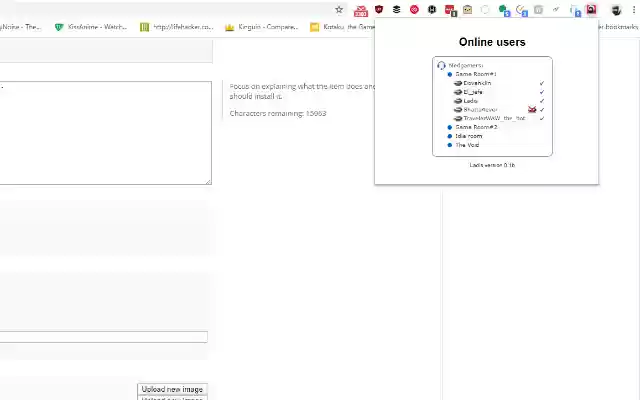Image resolution: width=640 pixels, height=400 pixels.
Task: Click the user icon next to El_jefe
Action: point(458,92)
